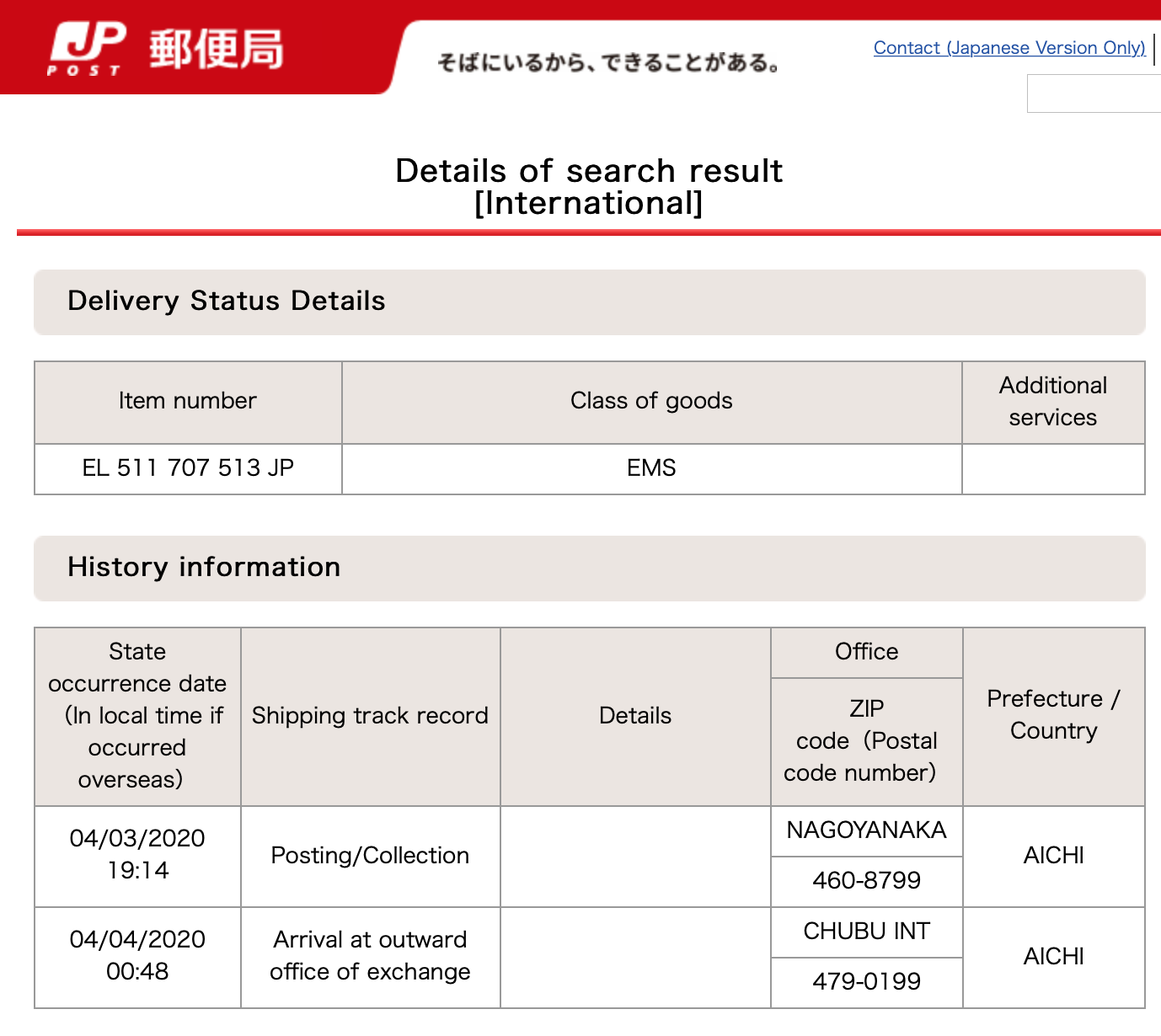The width and height of the screenshot is (1161, 1036).
Task: Click the Shipping track record column header
Action: [370, 716]
